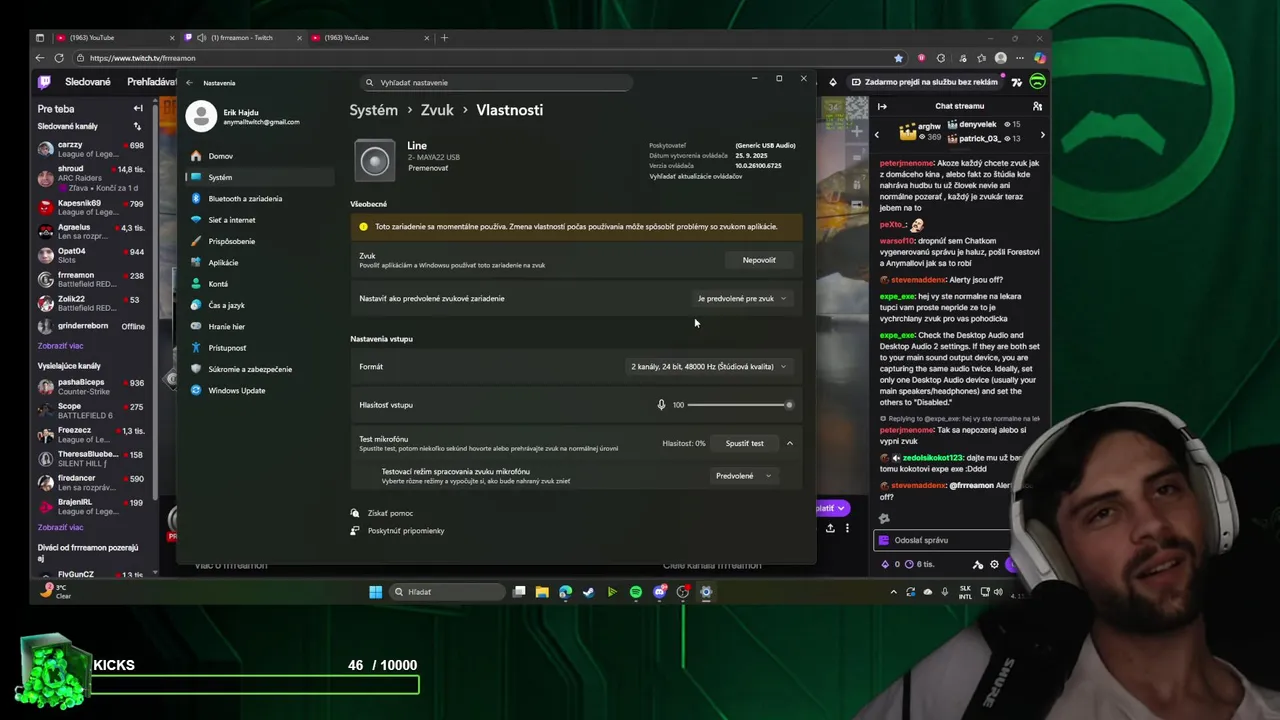This screenshot has height=720, width=1280.
Task: Open Windows Update settings page
Action: [x=259, y=390]
